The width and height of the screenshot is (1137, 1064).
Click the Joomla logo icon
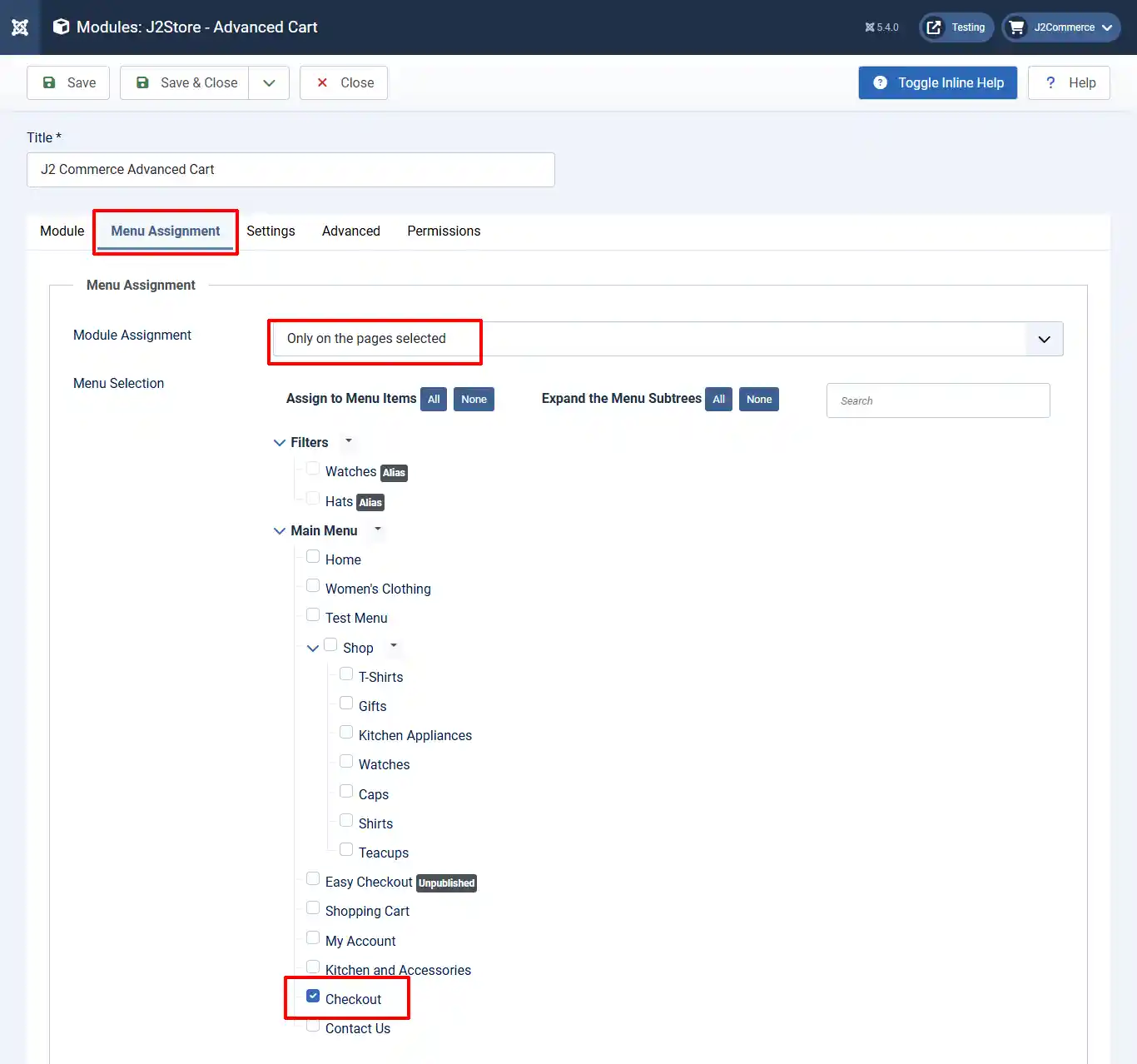(x=20, y=27)
